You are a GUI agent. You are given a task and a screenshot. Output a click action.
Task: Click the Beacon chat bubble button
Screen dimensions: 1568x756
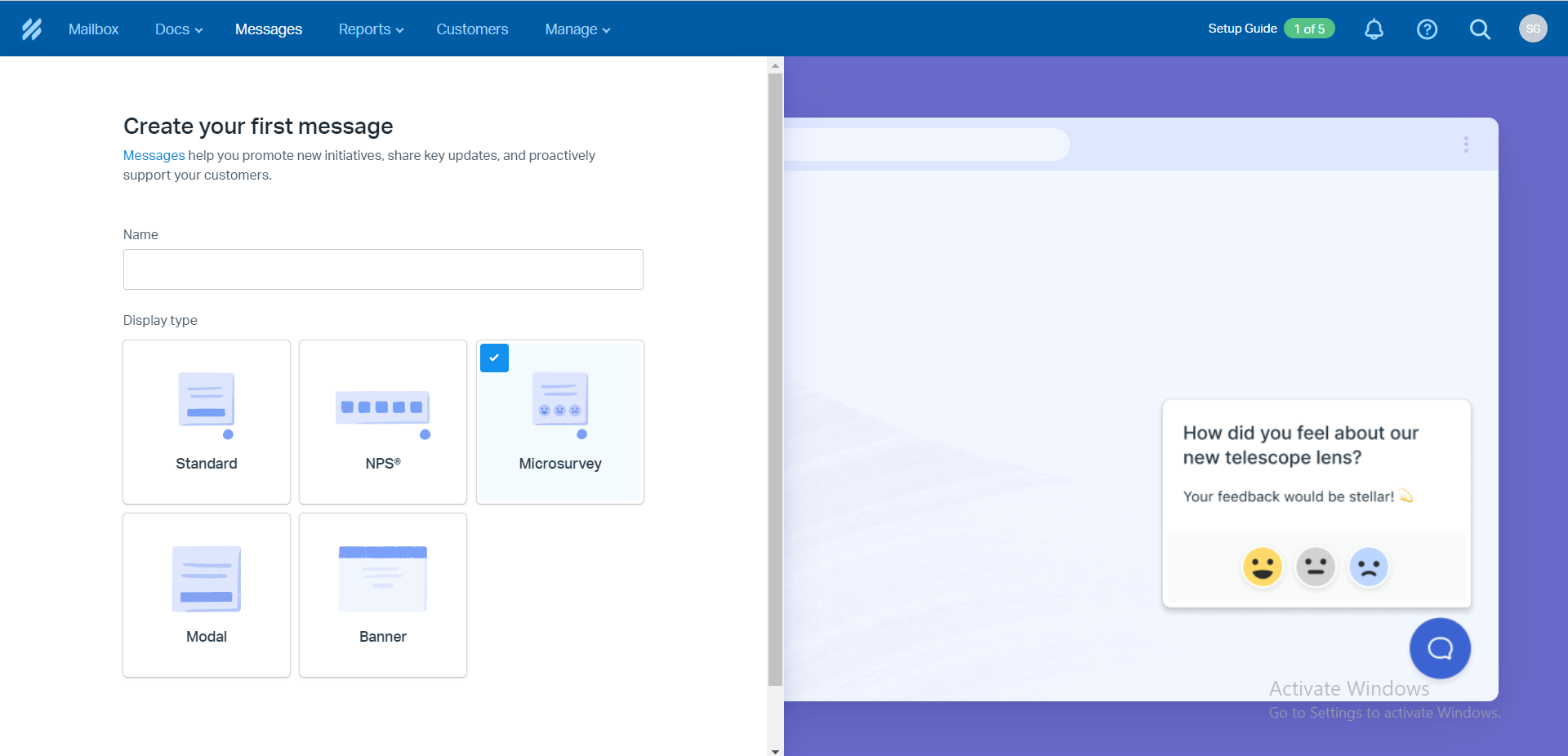[x=1440, y=648]
